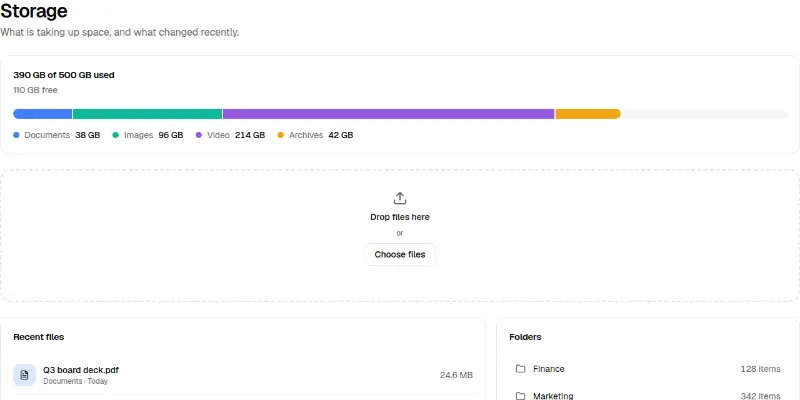Click the blue Documents legend dot

(x=16, y=135)
